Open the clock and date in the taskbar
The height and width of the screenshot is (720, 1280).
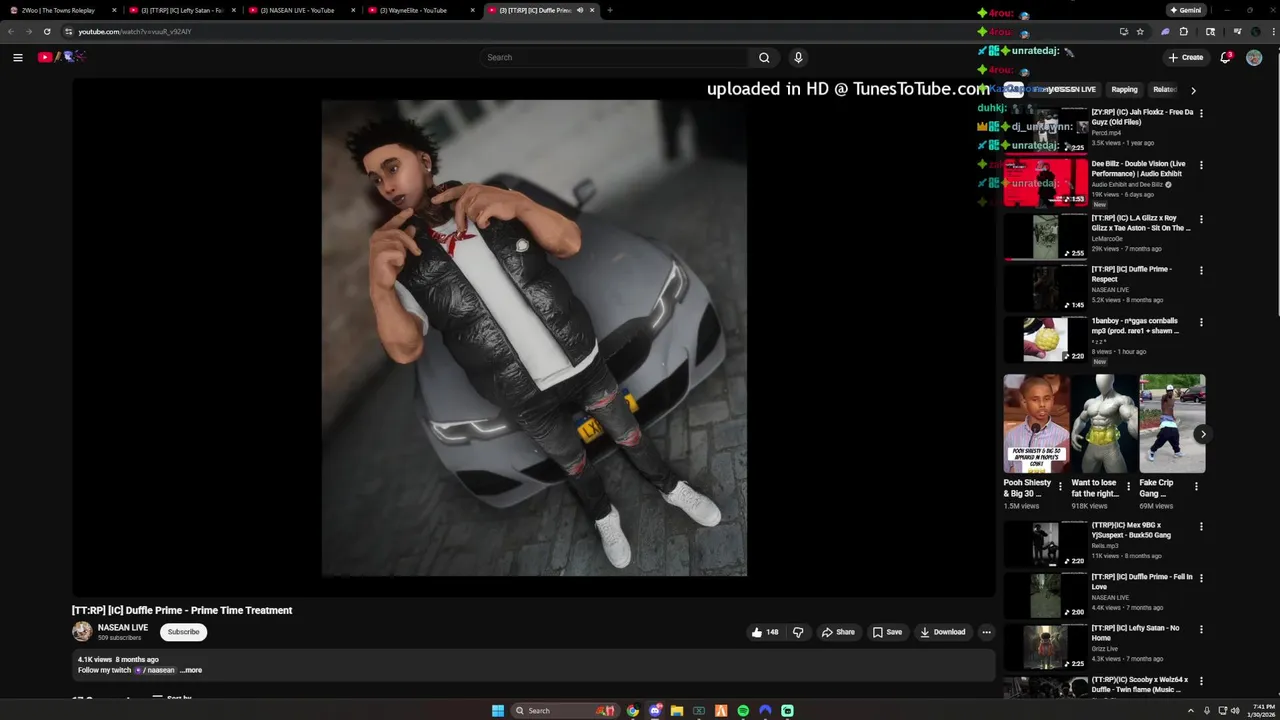click(1263, 710)
